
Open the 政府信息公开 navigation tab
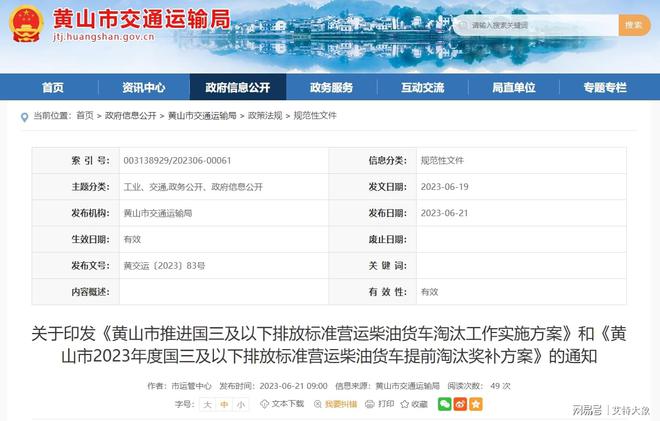click(238, 87)
